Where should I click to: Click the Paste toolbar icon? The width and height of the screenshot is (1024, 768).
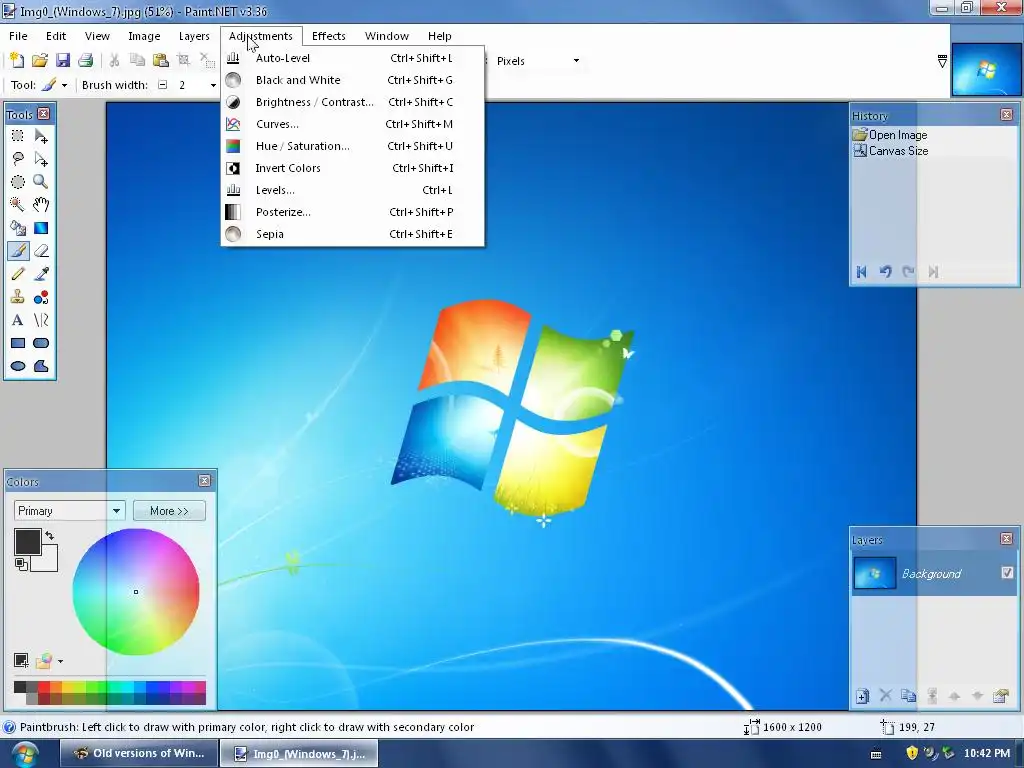point(161,61)
